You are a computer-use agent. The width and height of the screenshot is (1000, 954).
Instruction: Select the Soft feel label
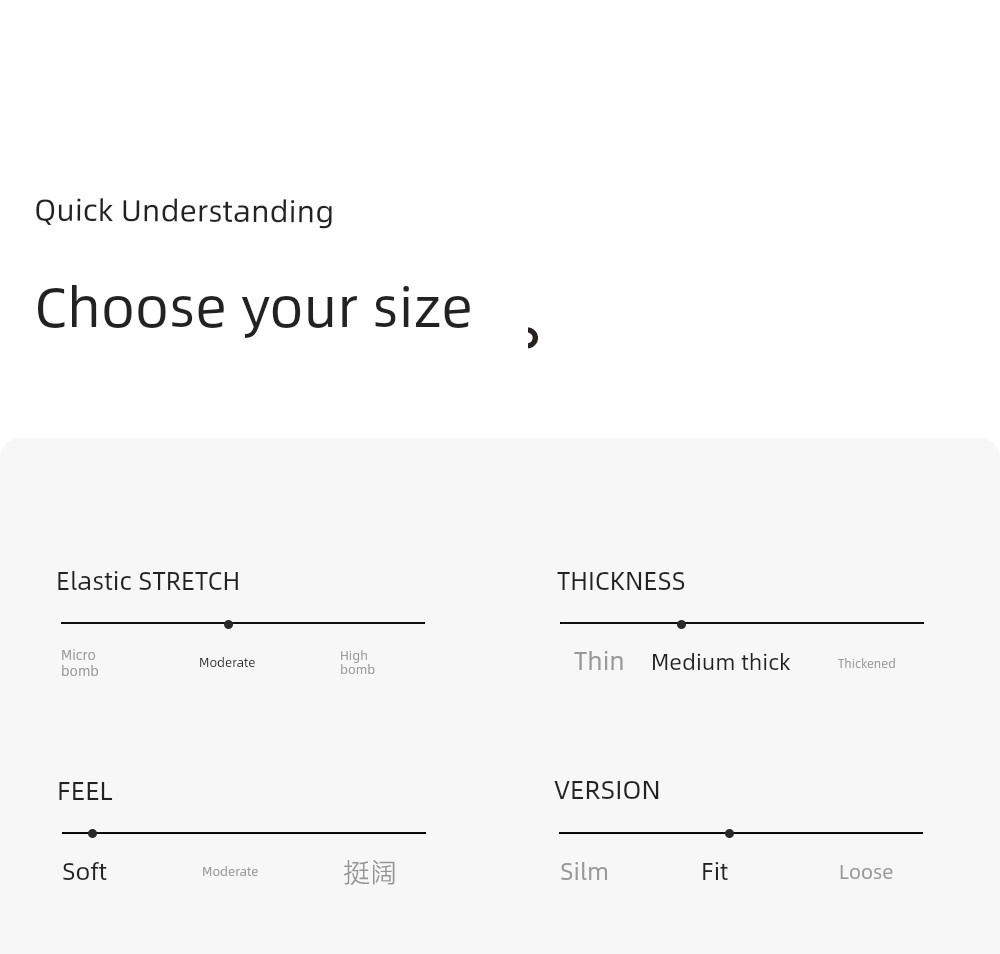tap(84, 872)
